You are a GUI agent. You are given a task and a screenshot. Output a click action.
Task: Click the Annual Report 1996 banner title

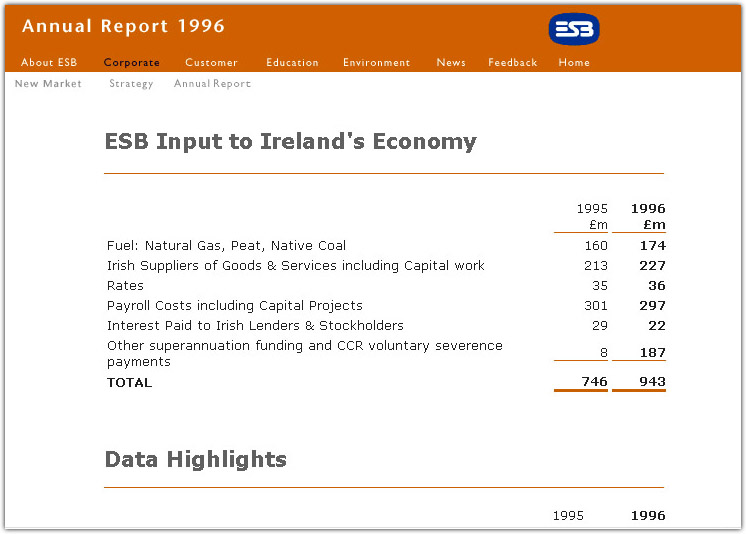(123, 26)
